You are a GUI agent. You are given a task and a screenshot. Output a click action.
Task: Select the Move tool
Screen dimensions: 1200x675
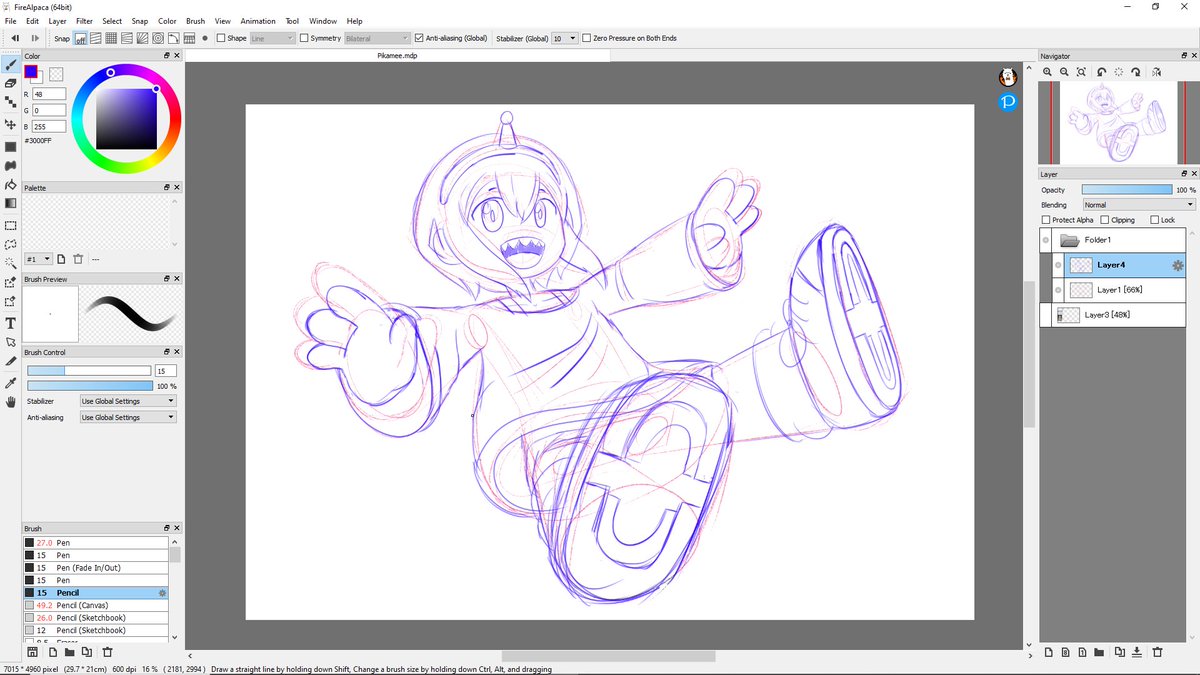10,124
